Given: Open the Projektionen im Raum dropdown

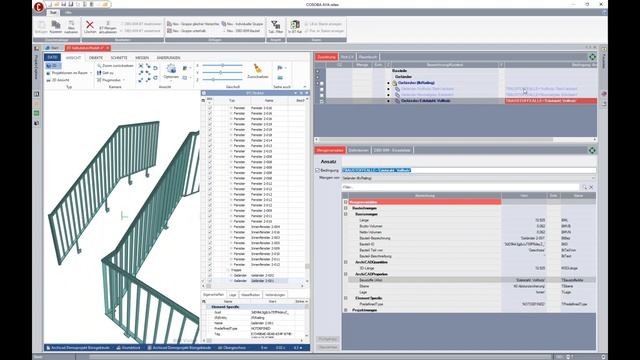Looking at the screenshot, I should (x=91, y=73).
